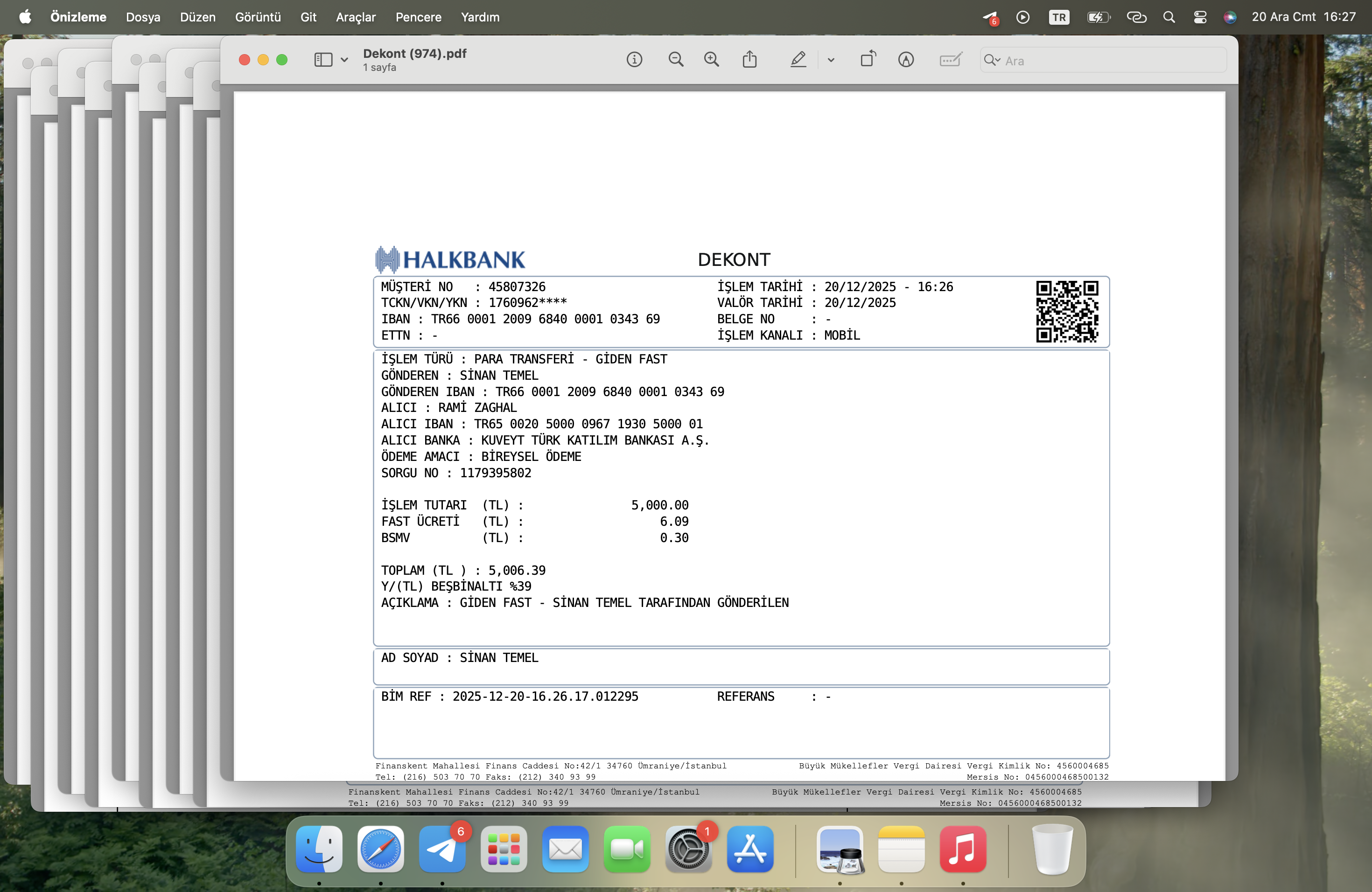Select the transaction date '20/12/2025 - 16:26'
The width and height of the screenshot is (1372, 892).
tap(889, 287)
